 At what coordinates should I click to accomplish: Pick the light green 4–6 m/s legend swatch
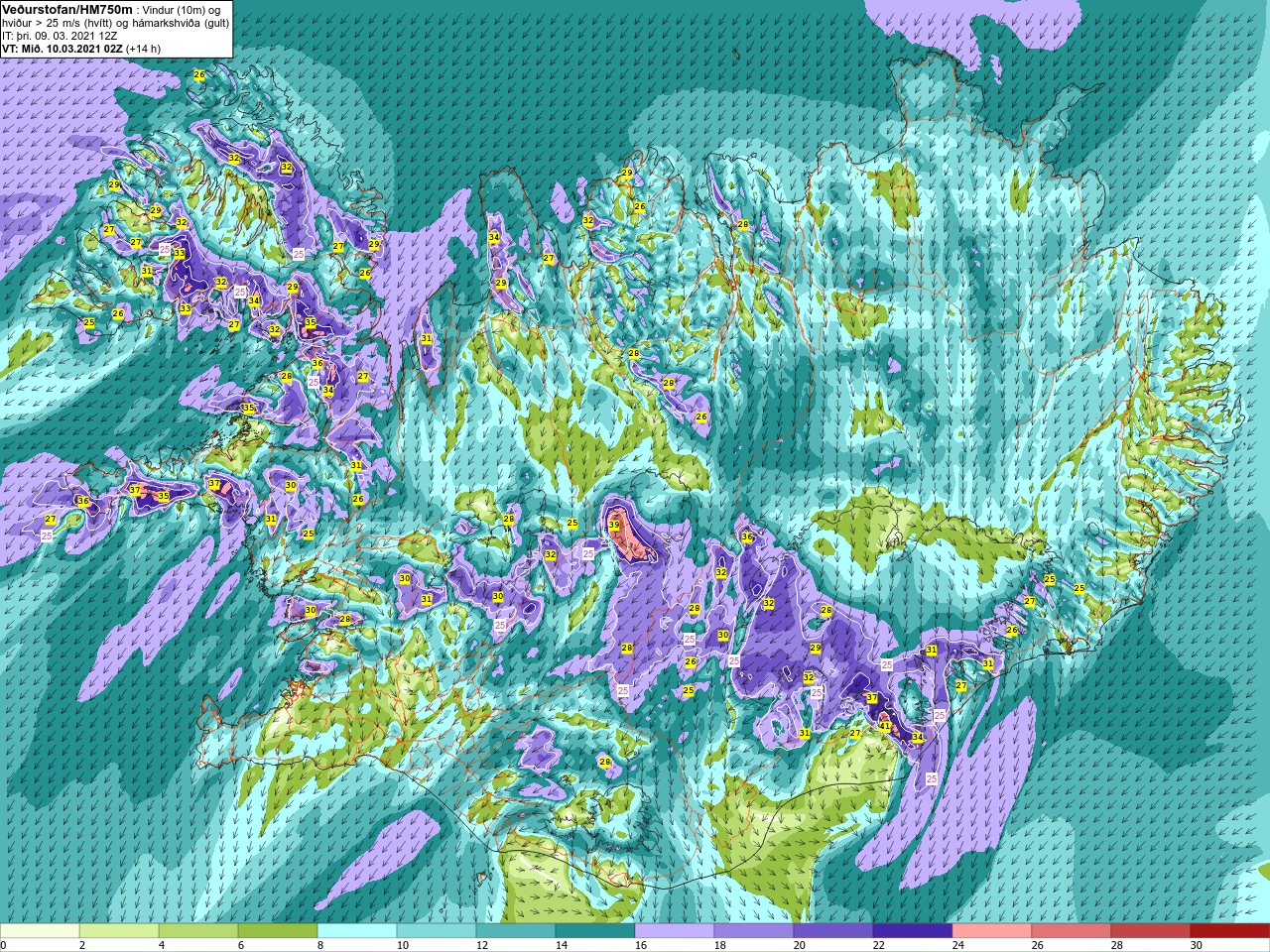point(198,931)
